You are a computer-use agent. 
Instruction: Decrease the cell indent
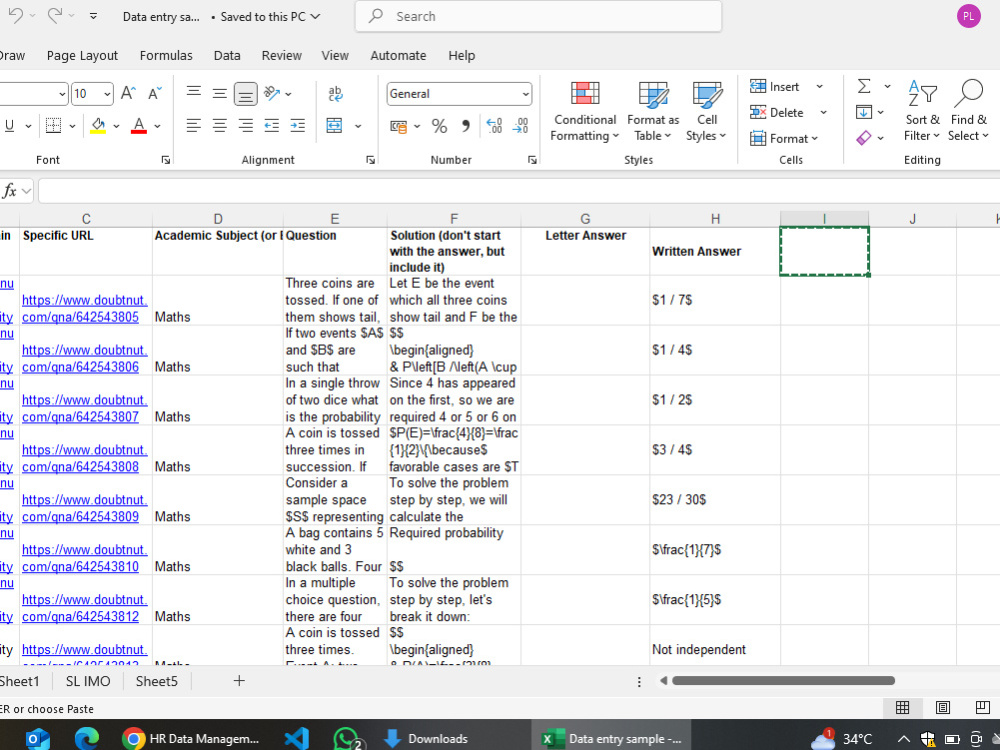click(272, 126)
